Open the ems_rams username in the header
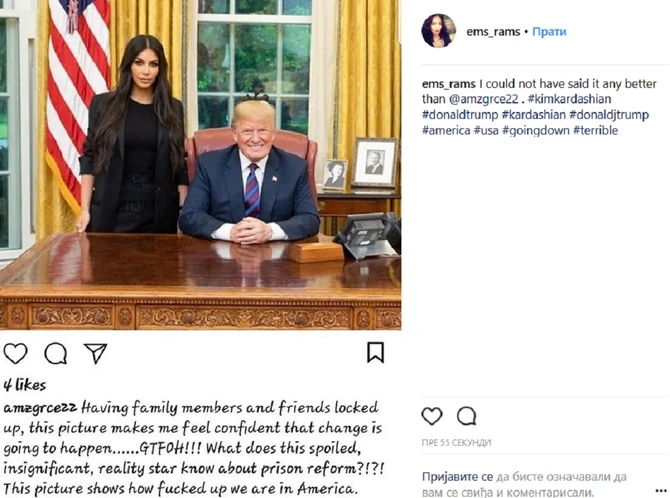Screen dimensions: 670x498 (493, 32)
